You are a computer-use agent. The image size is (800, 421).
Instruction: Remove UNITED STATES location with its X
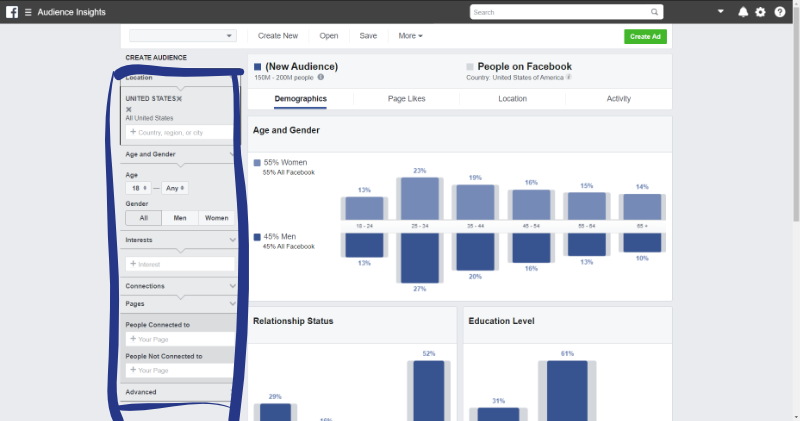coord(179,98)
